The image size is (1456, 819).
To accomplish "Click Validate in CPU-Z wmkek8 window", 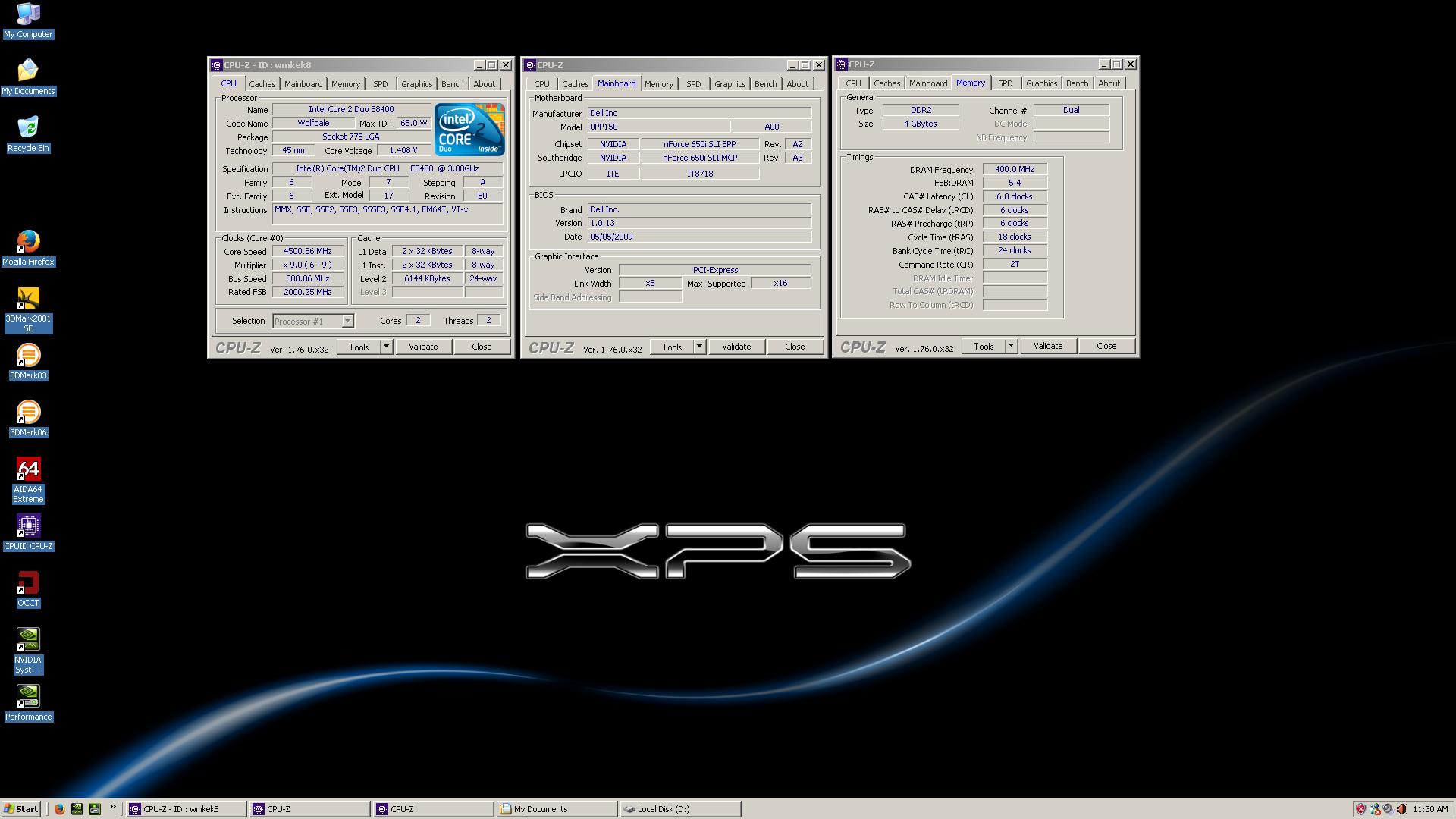I will pyautogui.click(x=423, y=347).
